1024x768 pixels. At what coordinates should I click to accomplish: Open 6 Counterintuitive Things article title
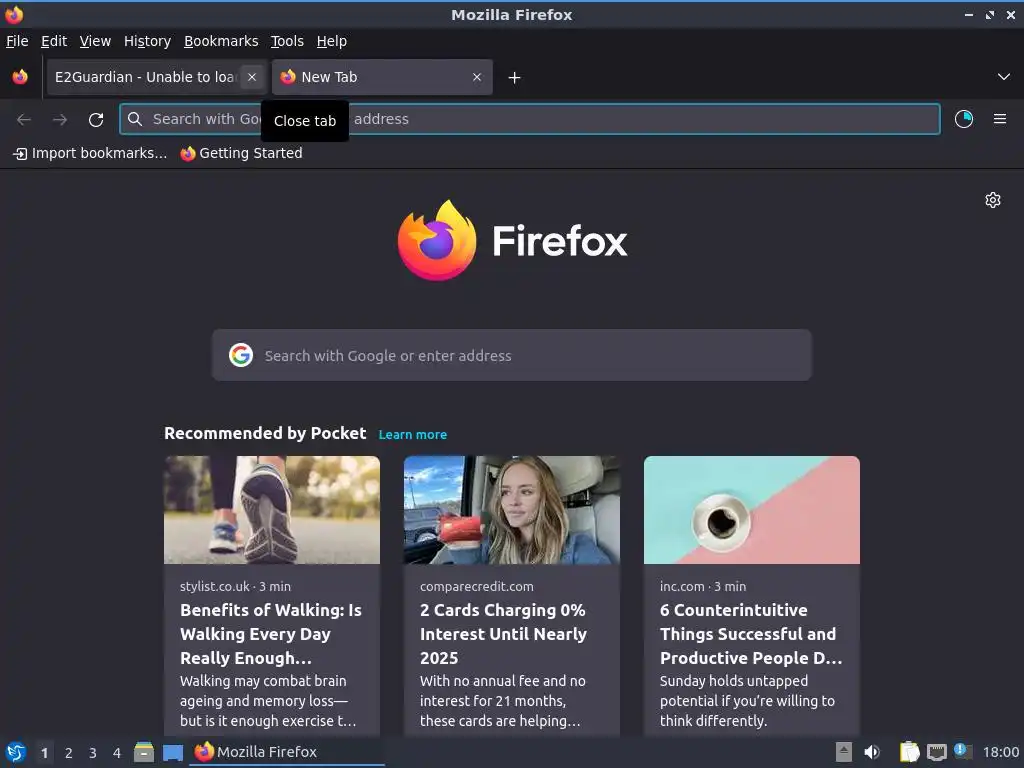point(751,634)
